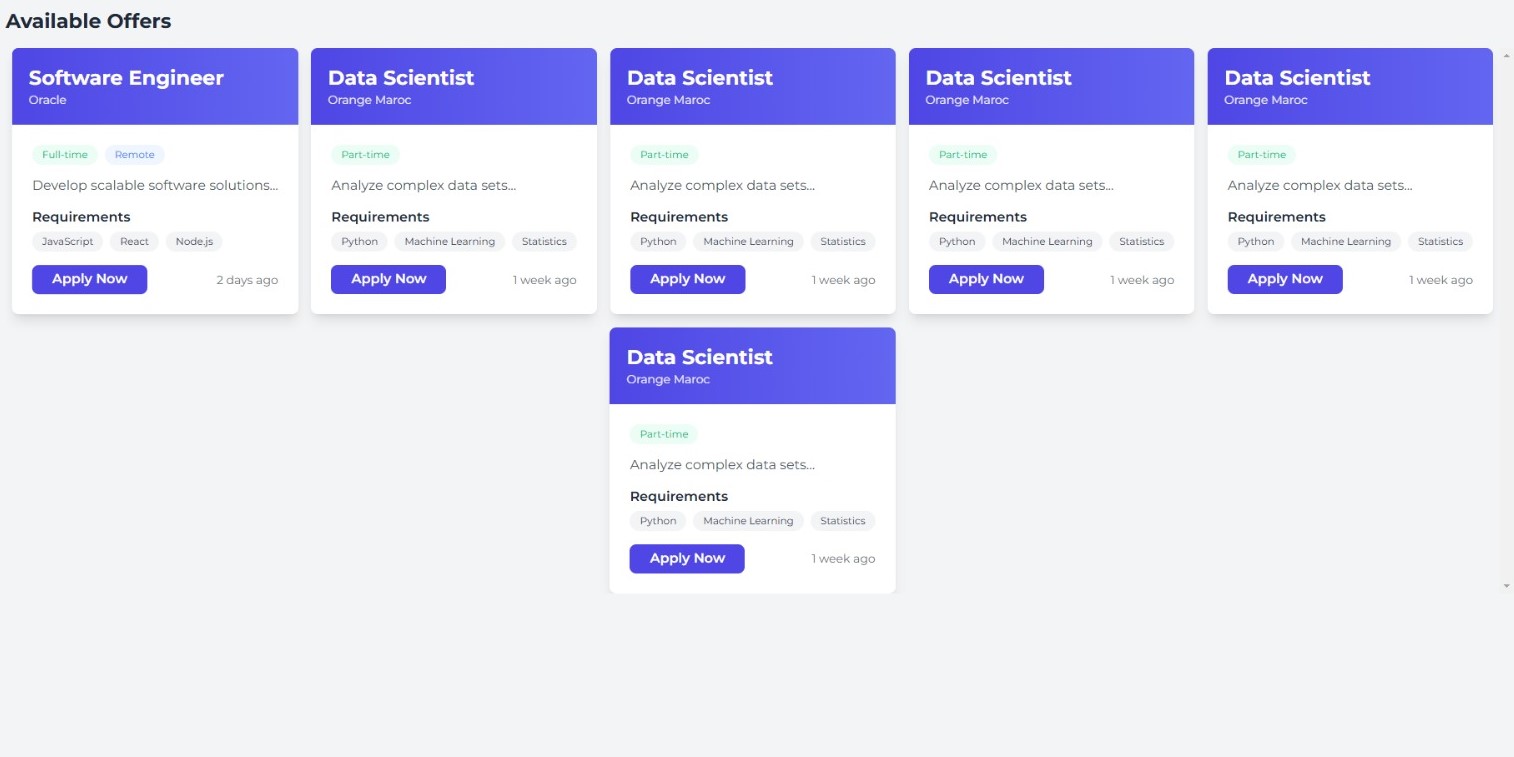Click Apply Now on the rightmost Data Scientist card

coord(1284,279)
